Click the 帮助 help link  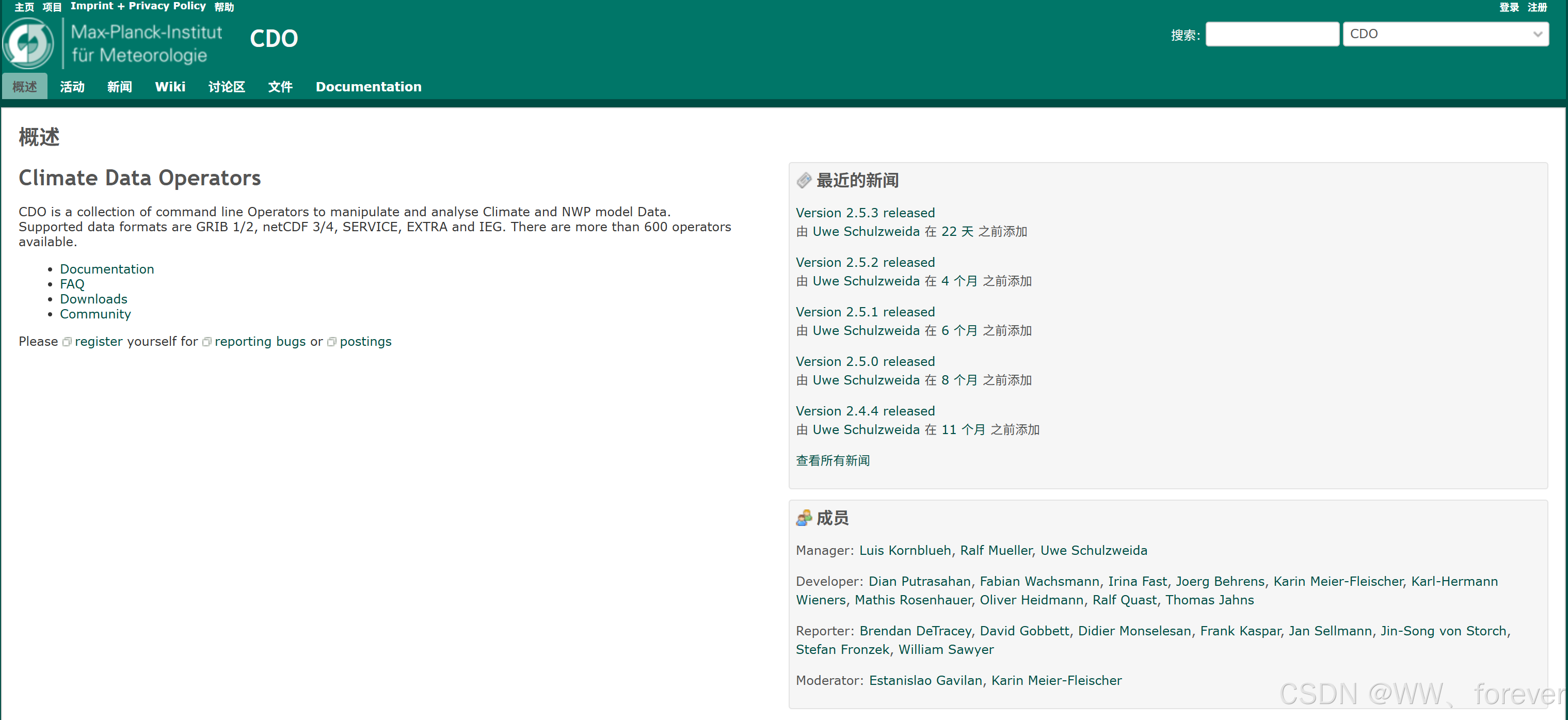coord(224,7)
